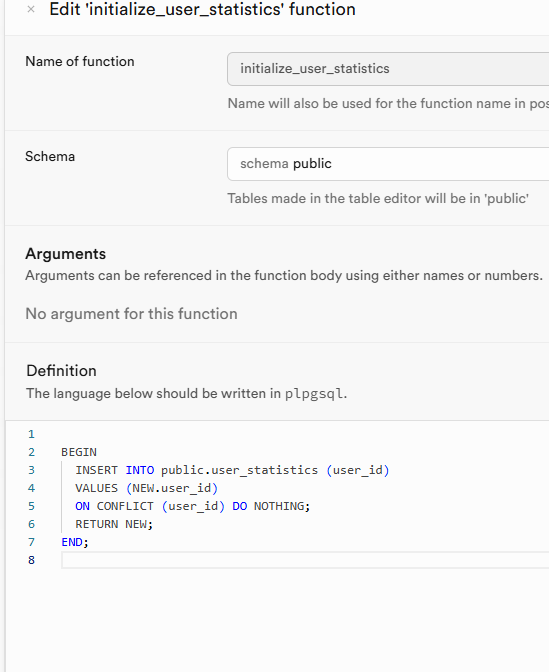Click NEW.user_id inside the VALUES clause
The width and height of the screenshot is (549, 672).
(172, 488)
